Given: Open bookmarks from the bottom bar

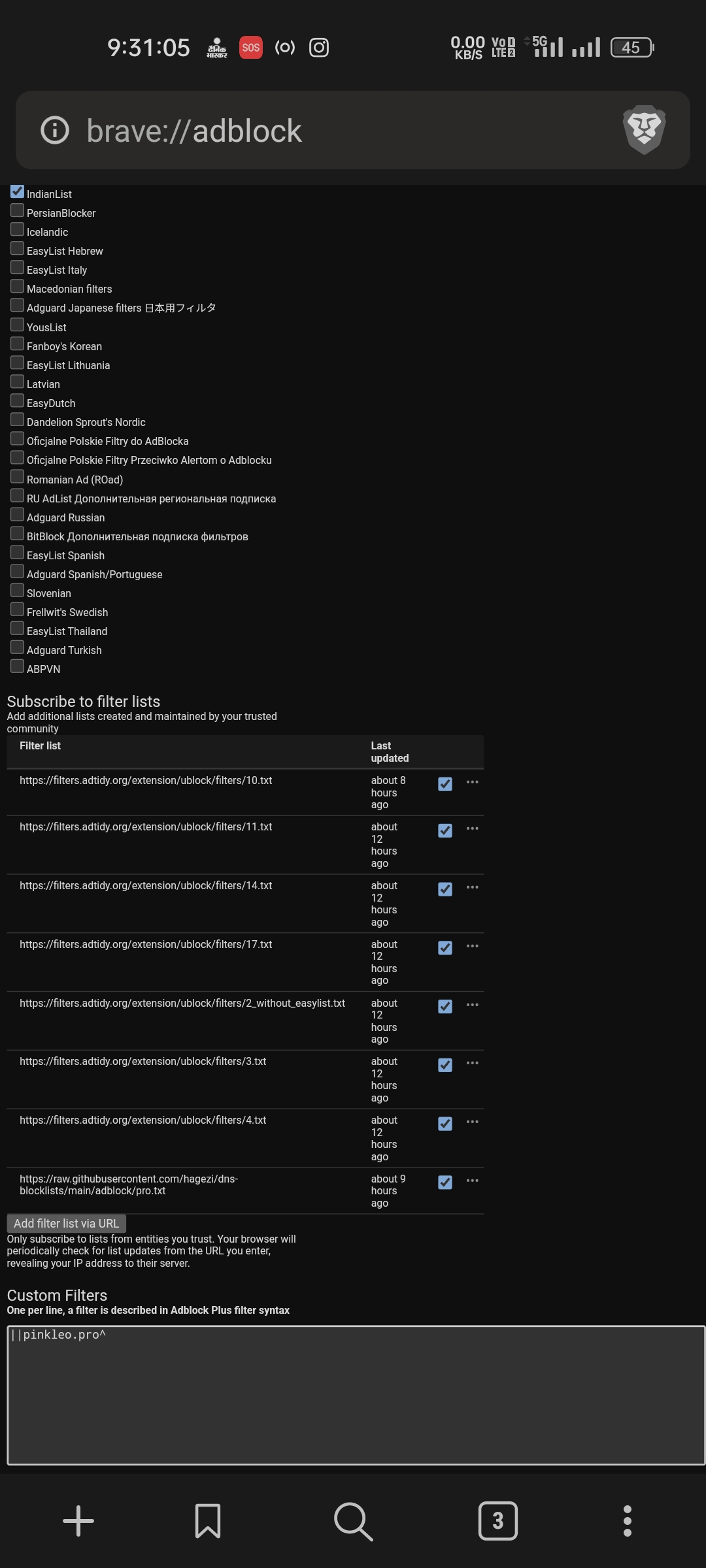Looking at the screenshot, I should (x=209, y=1522).
